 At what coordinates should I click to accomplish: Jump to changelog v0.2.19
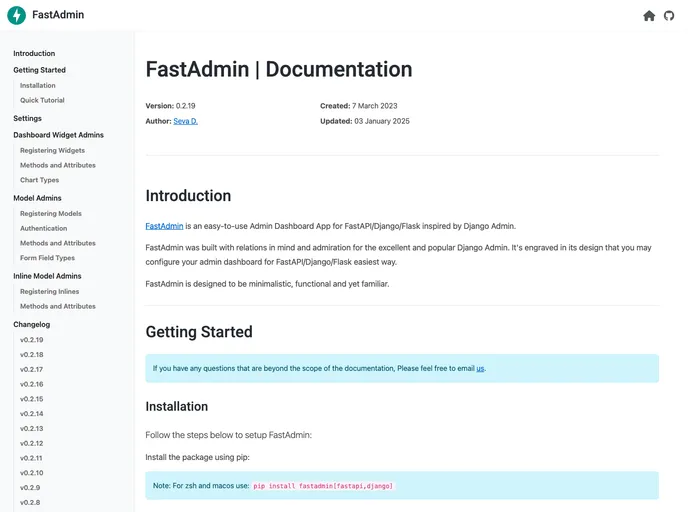point(32,340)
